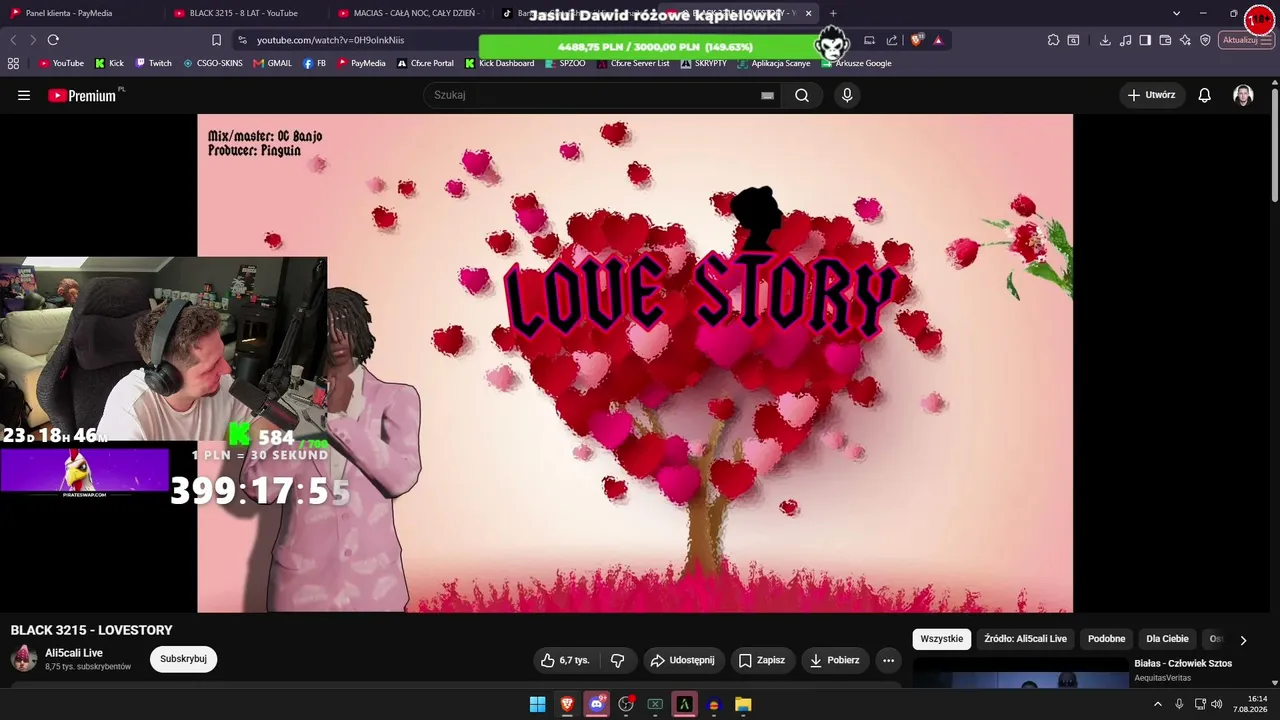Open the Kick bookmark

[109, 63]
